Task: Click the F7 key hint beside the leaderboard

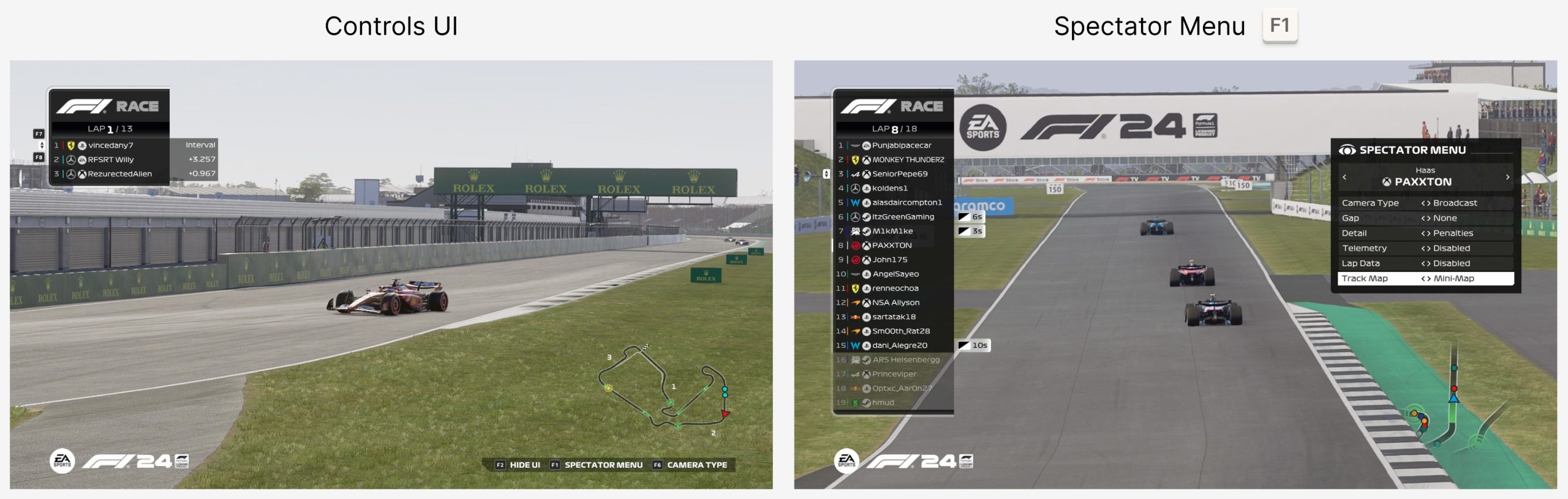Action: pyautogui.click(x=39, y=133)
